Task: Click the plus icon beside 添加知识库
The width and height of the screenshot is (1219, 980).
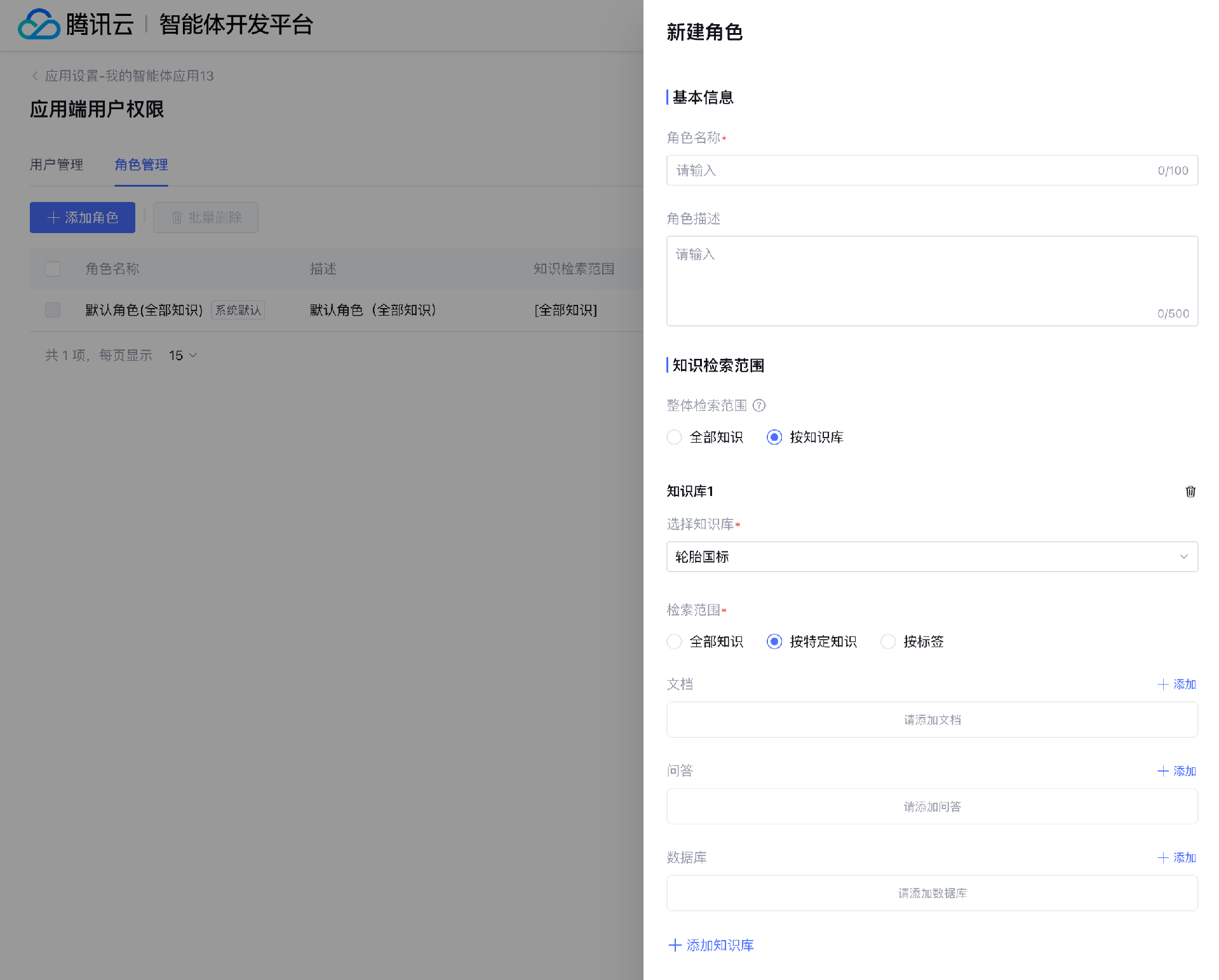Action: click(x=675, y=945)
